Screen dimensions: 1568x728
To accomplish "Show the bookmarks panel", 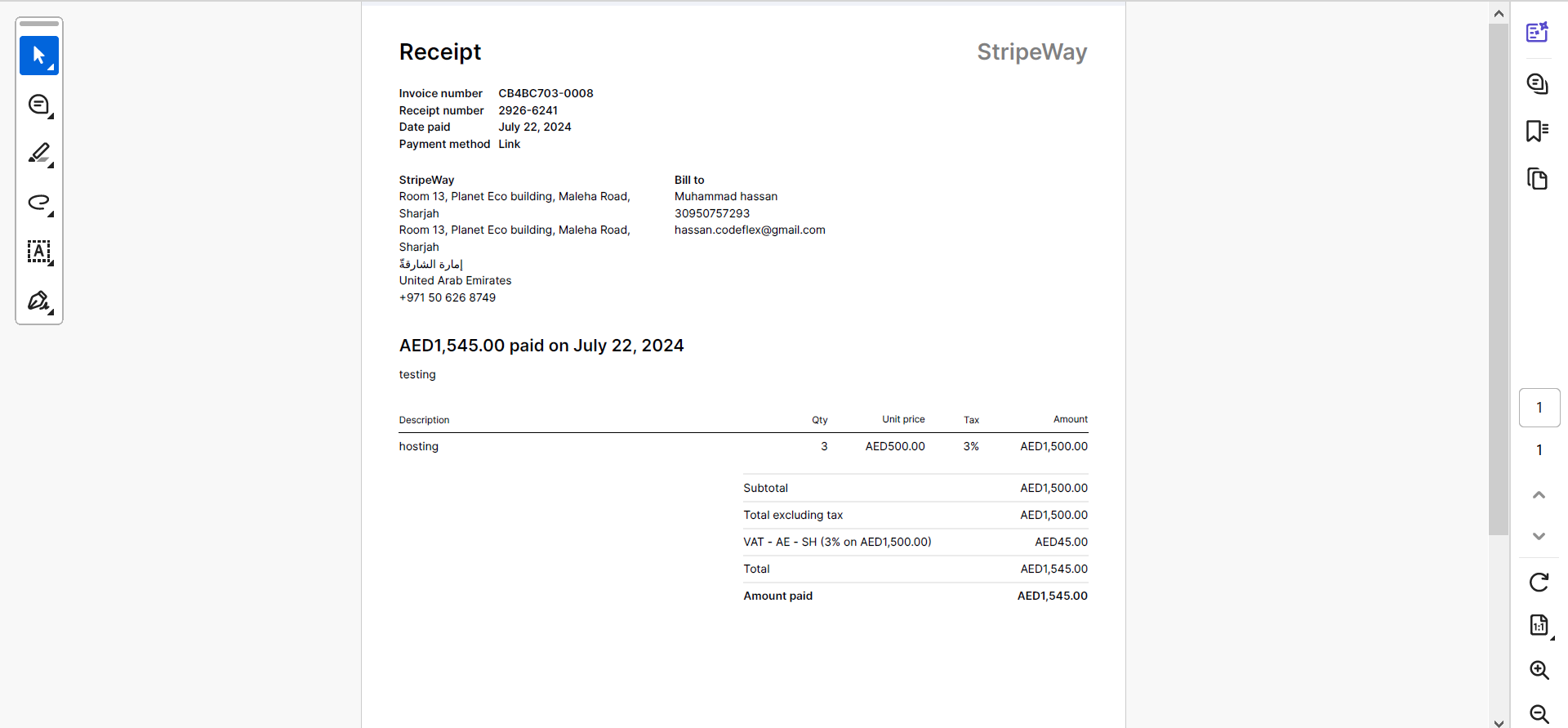I will click(1538, 131).
